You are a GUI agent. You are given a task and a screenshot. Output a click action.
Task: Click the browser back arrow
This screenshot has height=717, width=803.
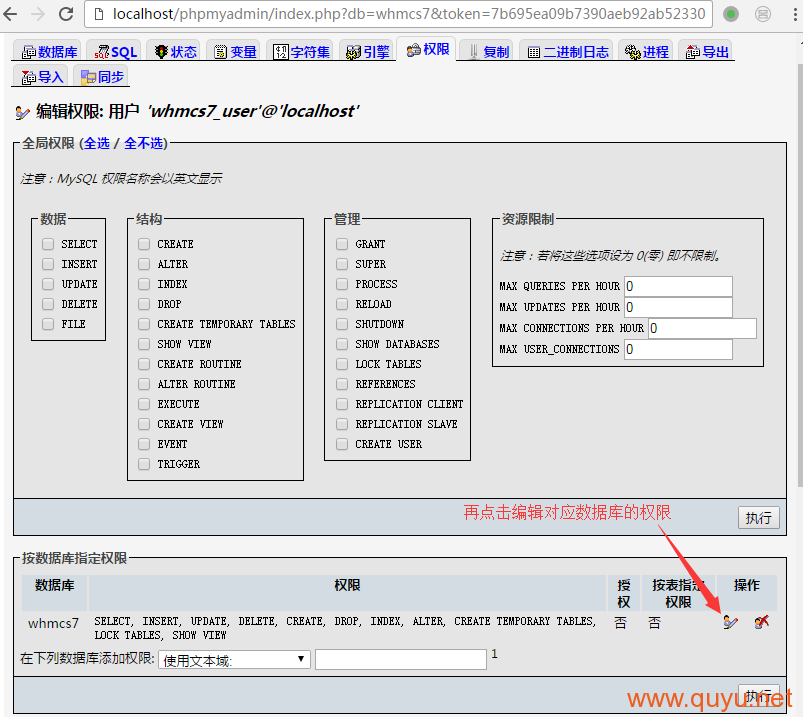(10, 14)
